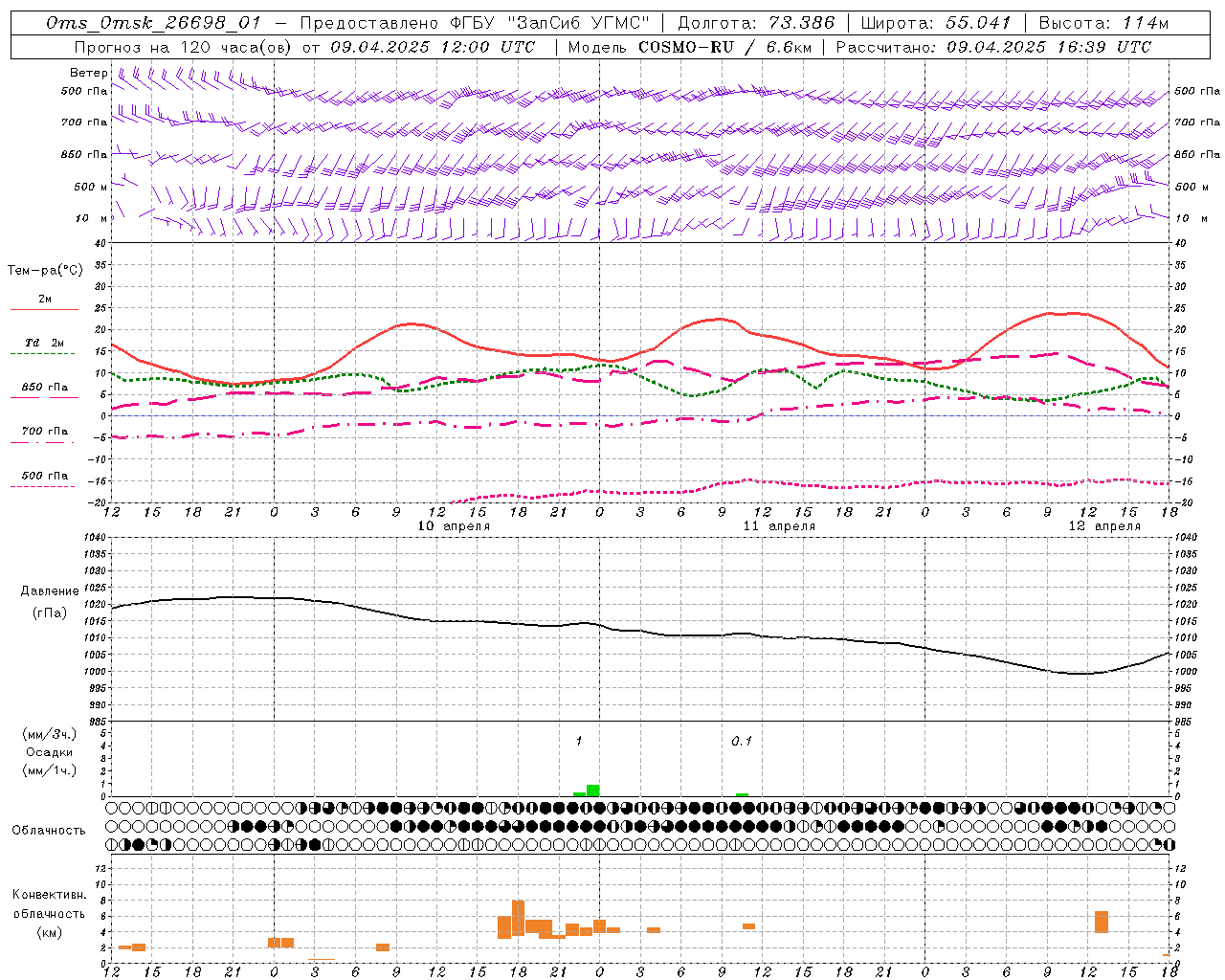Click the (гПа) unit label under Давление
The image size is (1225, 980).
tap(50, 612)
